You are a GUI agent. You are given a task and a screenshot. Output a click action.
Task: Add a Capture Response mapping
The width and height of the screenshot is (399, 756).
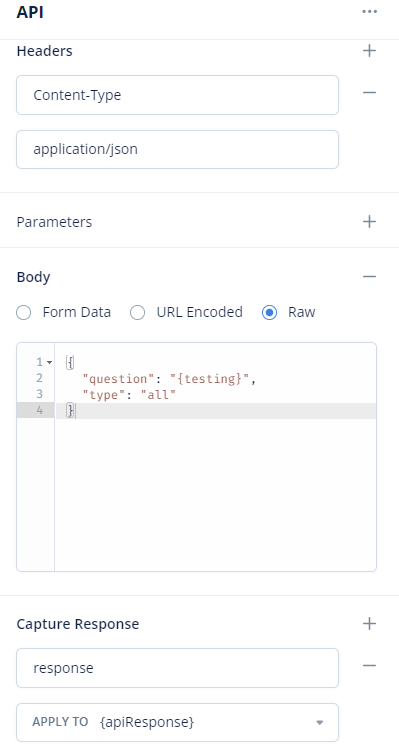tap(369, 623)
